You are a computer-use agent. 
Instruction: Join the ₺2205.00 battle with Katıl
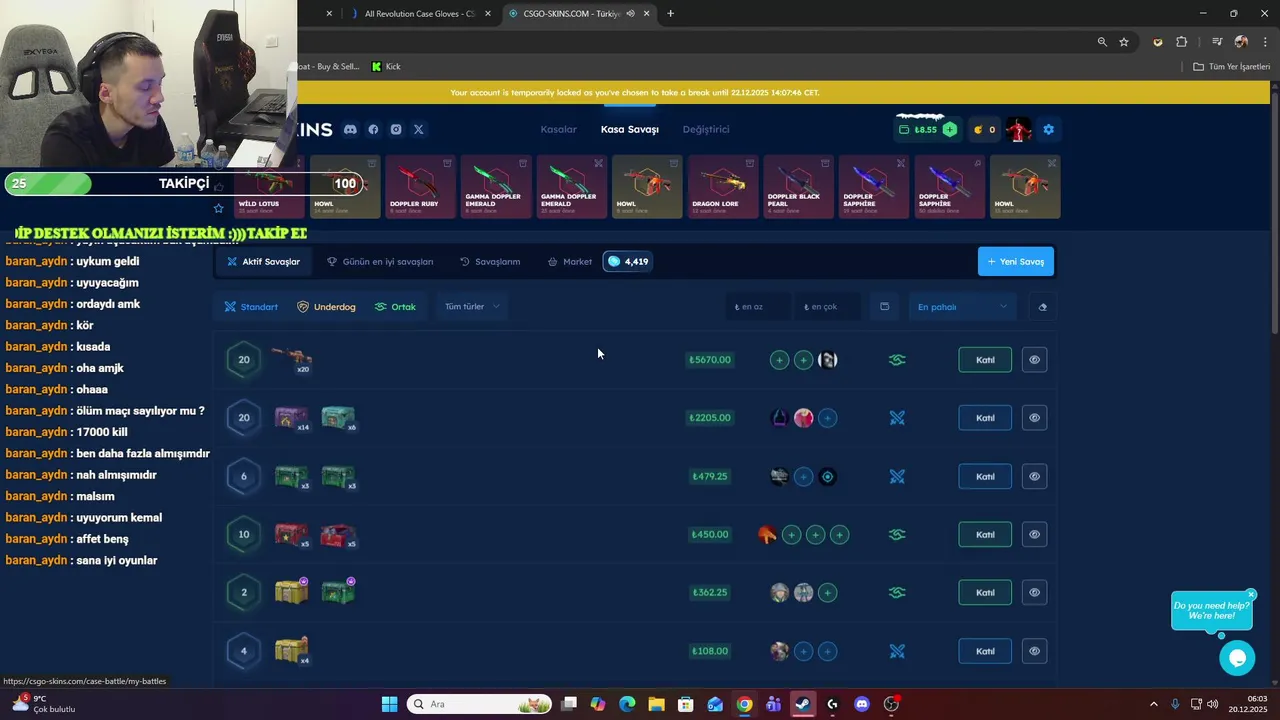point(985,418)
